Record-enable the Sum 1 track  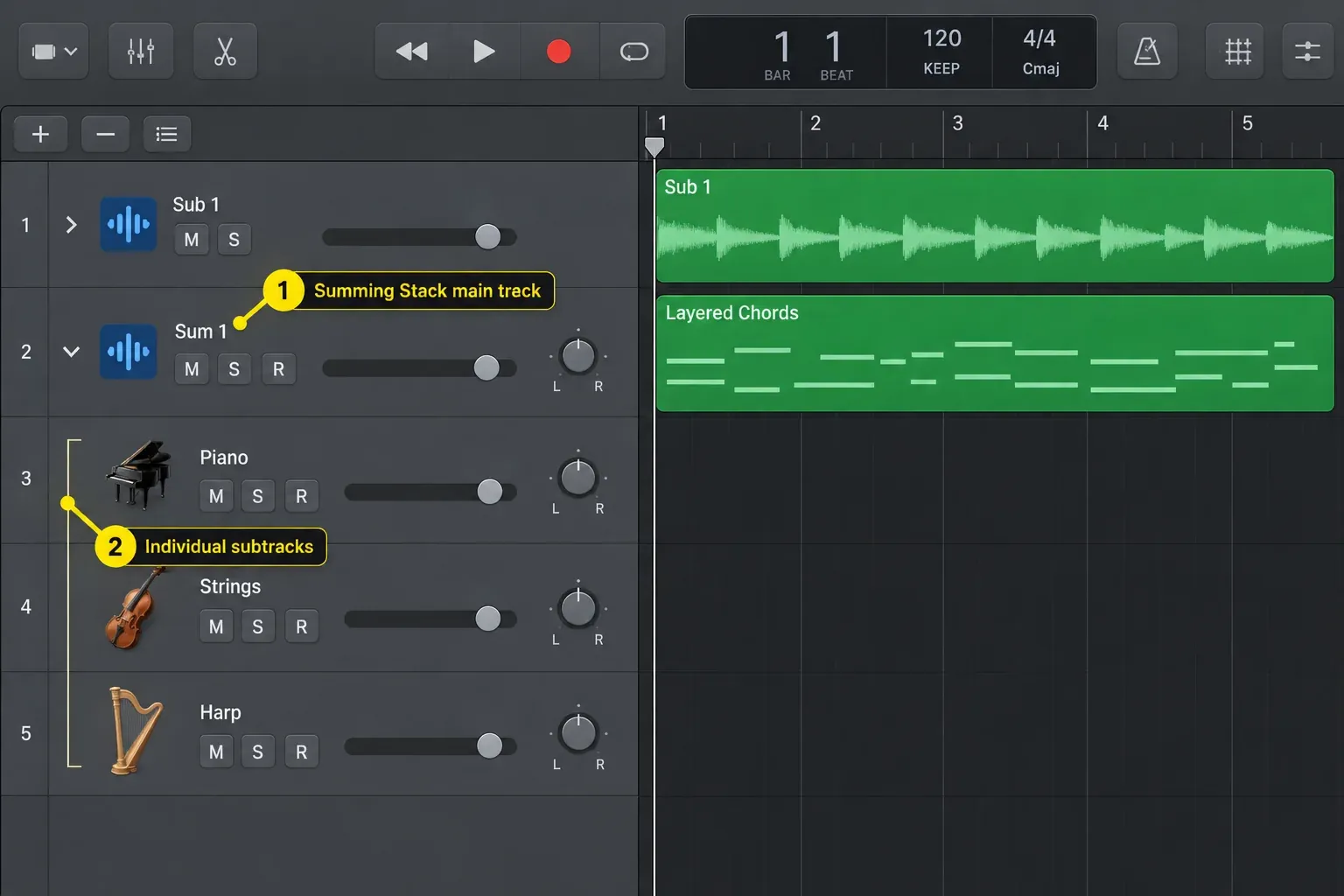coord(278,369)
